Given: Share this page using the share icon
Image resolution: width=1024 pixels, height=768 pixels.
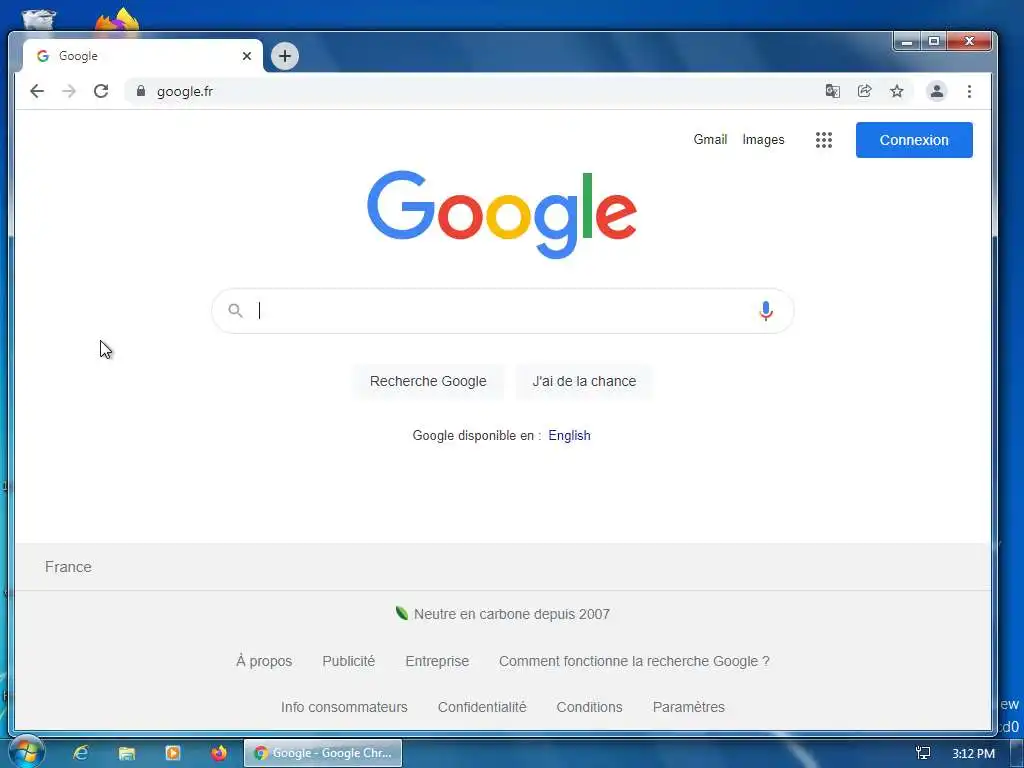Looking at the screenshot, I should coord(865,91).
